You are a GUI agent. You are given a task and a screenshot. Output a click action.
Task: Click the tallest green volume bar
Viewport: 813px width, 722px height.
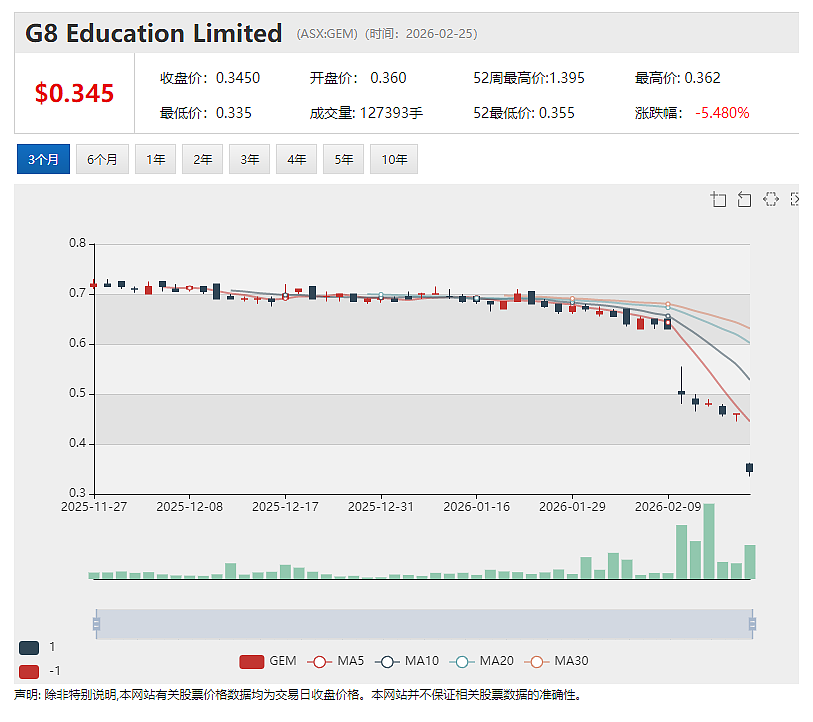click(709, 541)
